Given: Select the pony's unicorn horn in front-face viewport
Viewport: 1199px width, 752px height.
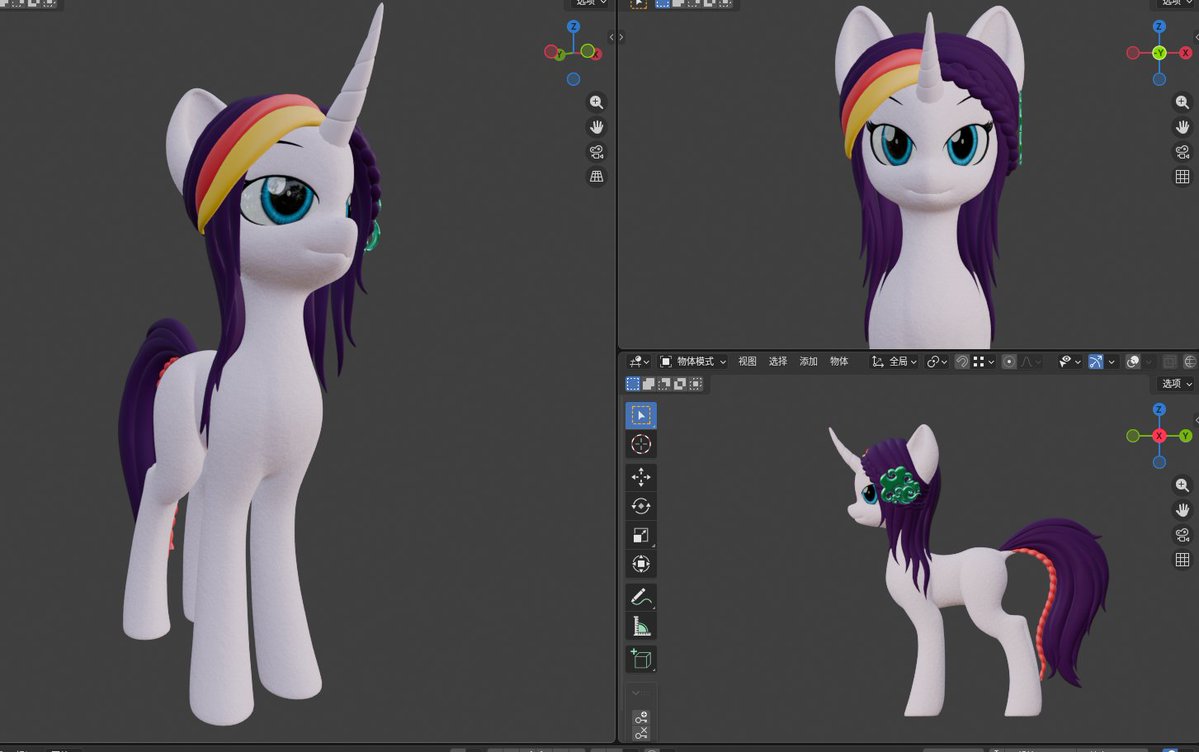Looking at the screenshot, I should [929, 60].
